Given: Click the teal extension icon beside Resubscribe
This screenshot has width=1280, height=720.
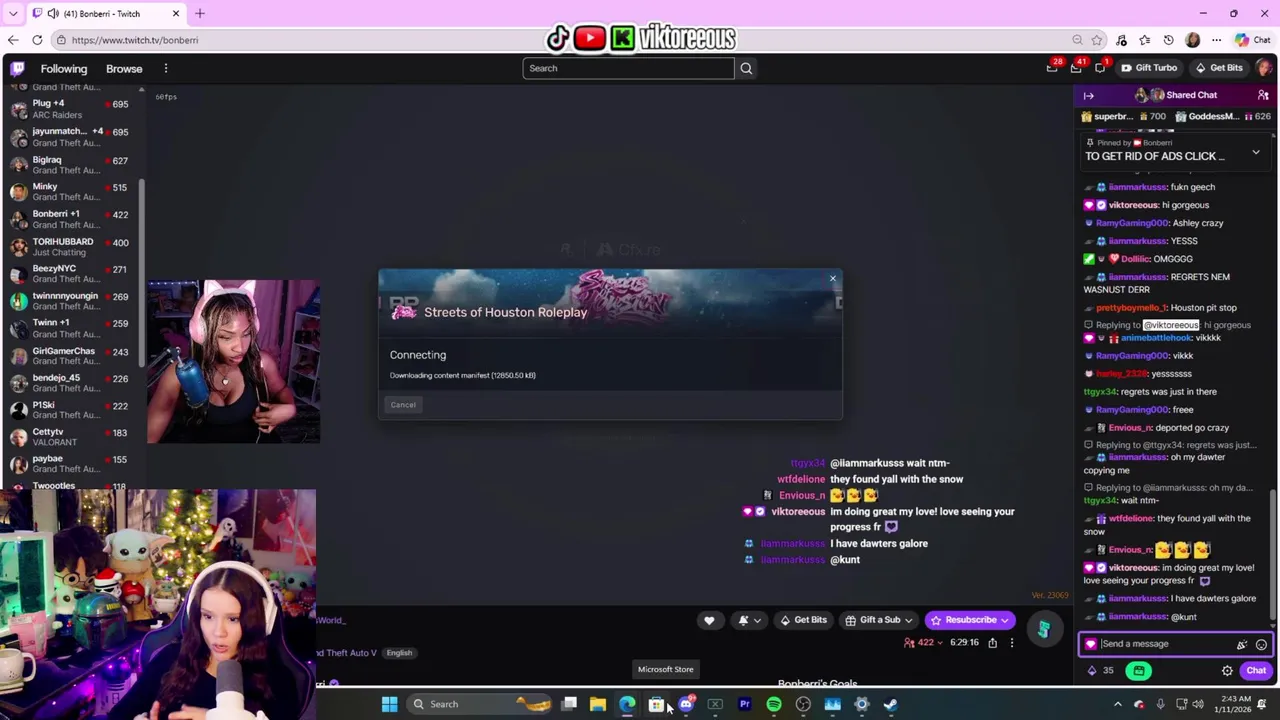Looking at the screenshot, I should [1043, 629].
